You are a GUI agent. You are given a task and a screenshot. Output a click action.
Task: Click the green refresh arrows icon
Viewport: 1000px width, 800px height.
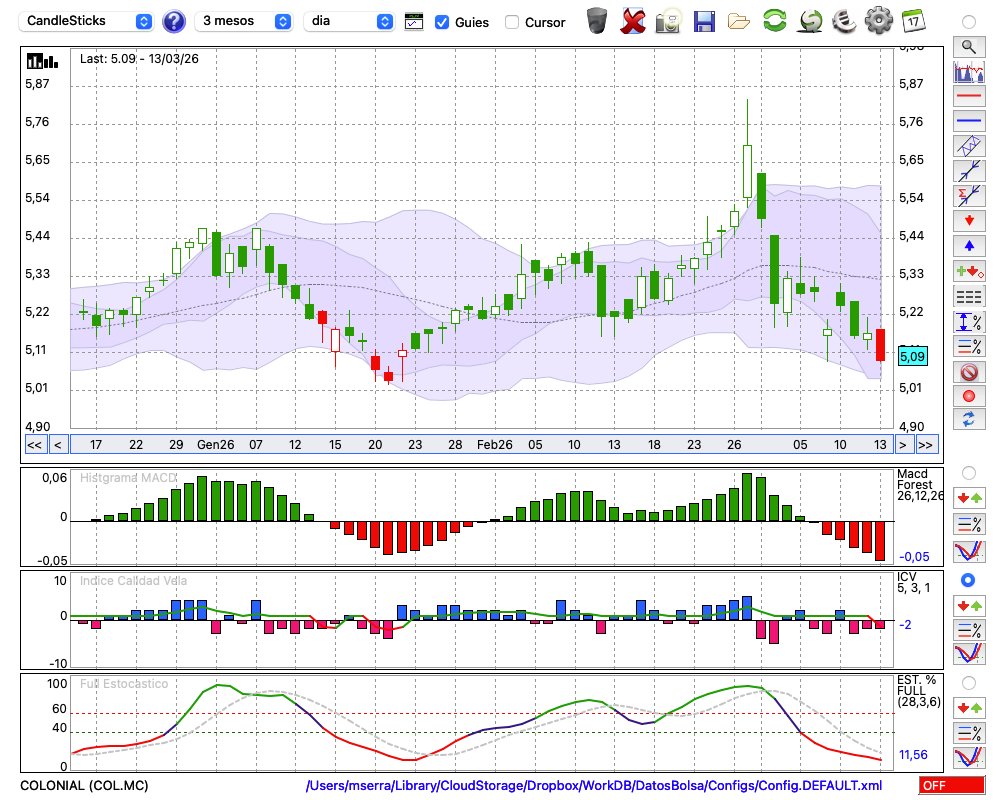774,20
